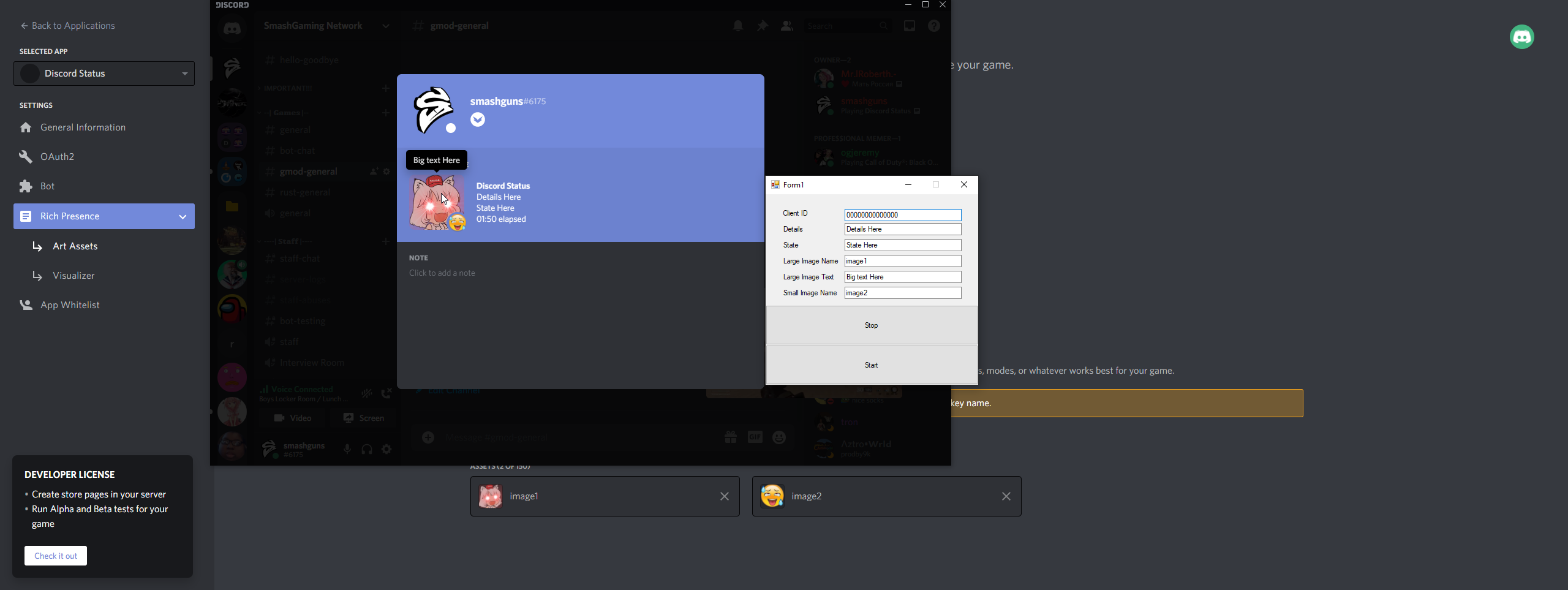The height and width of the screenshot is (590, 1568).
Task: Click Video button in voice panel
Action: point(293,418)
